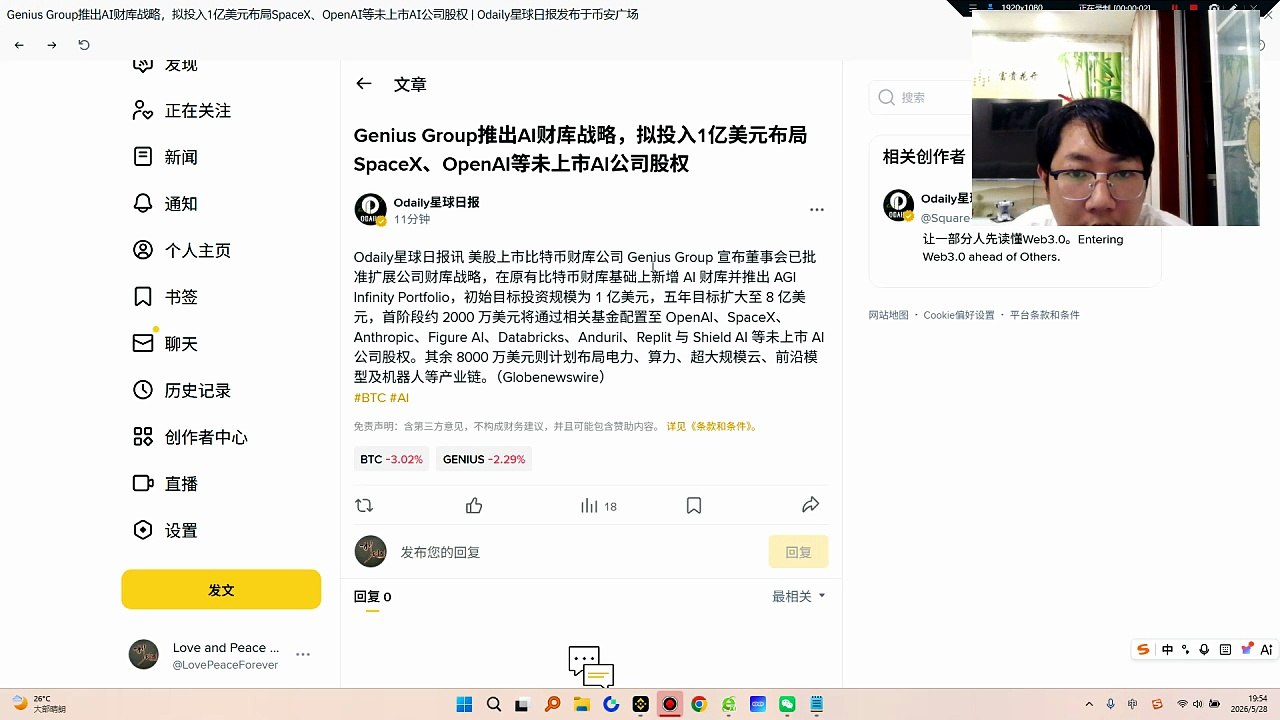Image resolution: width=1280 pixels, height=720 pixels.
Task: Open the article three-dot options menu
Action: click(817, 210)
